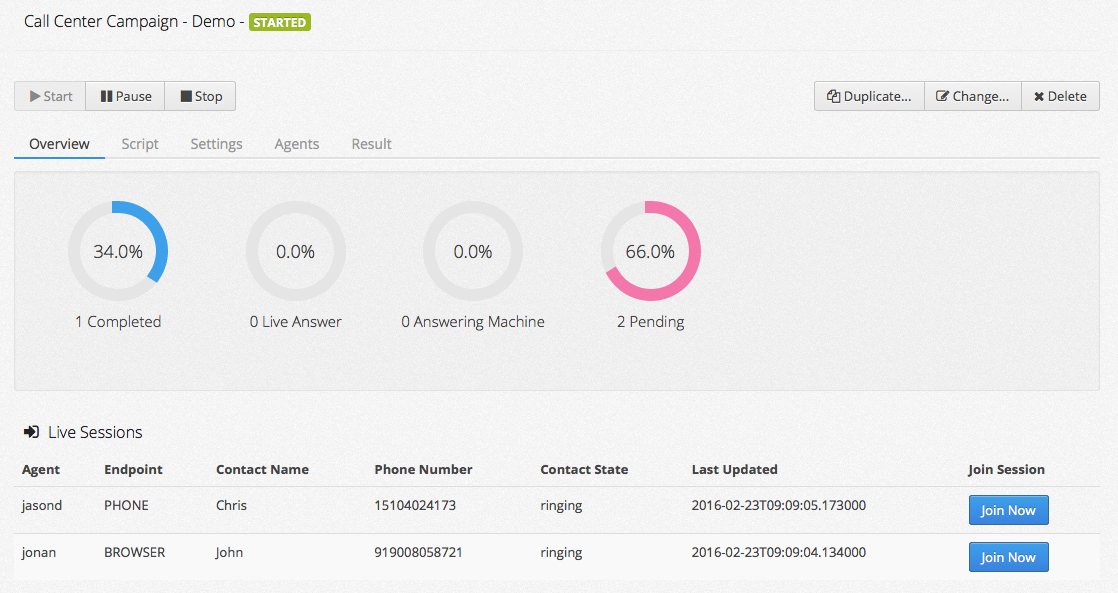Click the Live Sessions arrow icon

31,433
